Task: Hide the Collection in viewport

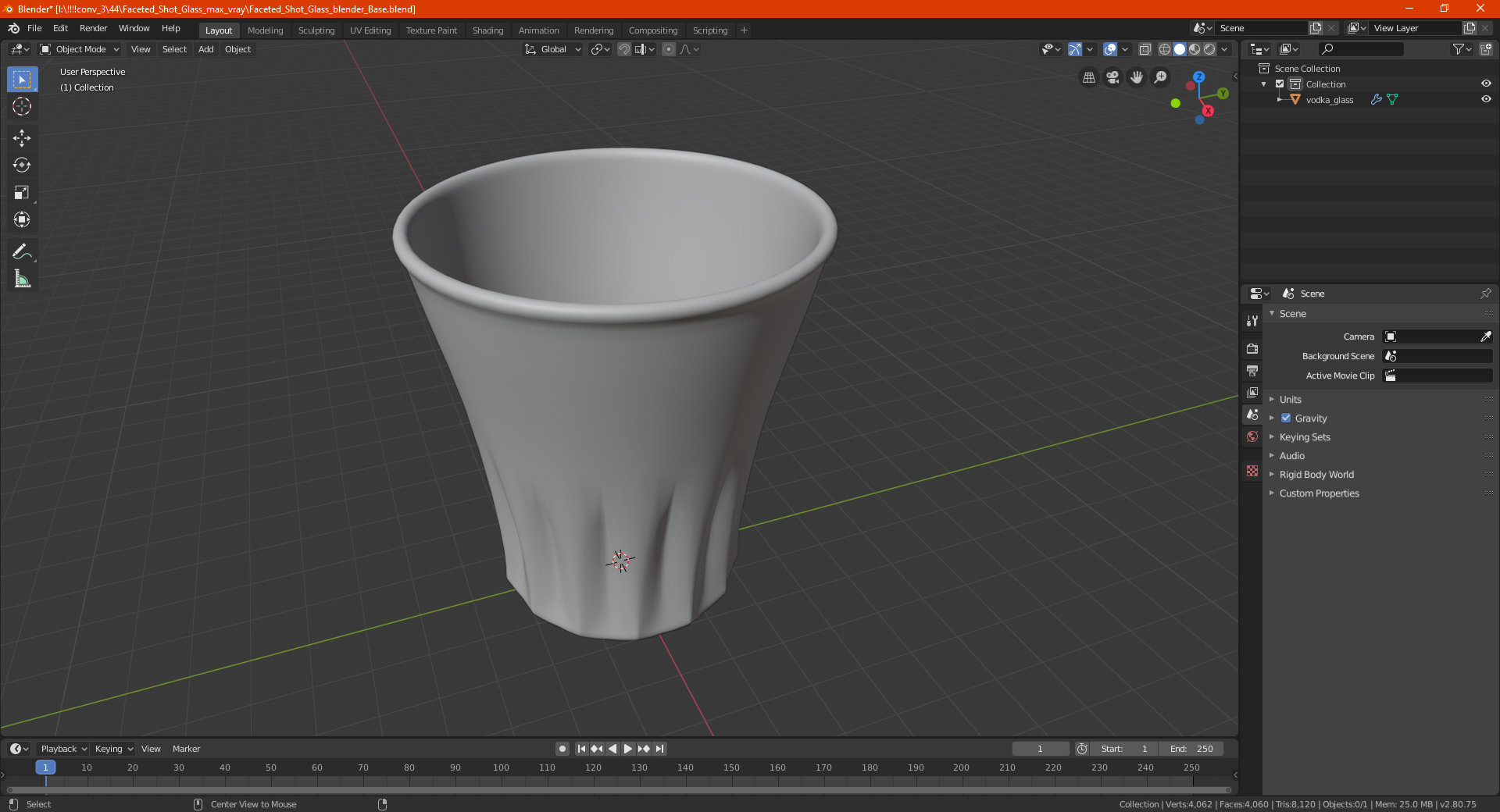Action: pos(1486,84)
